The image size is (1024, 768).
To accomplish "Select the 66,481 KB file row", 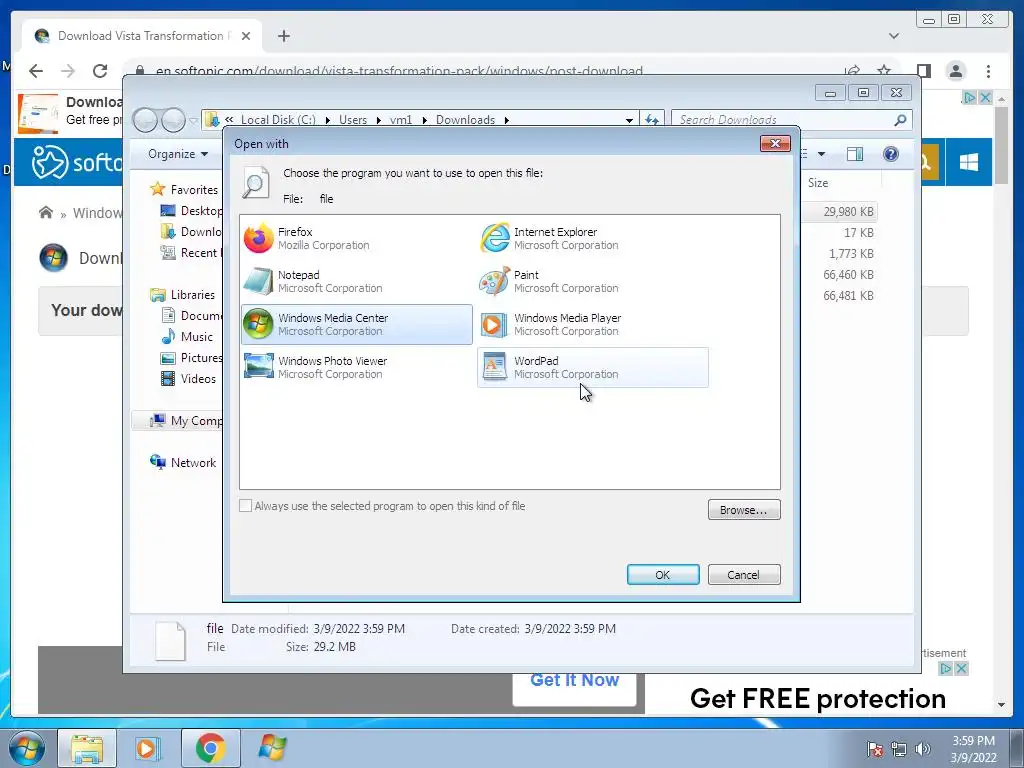I will [x=840, y=295].
